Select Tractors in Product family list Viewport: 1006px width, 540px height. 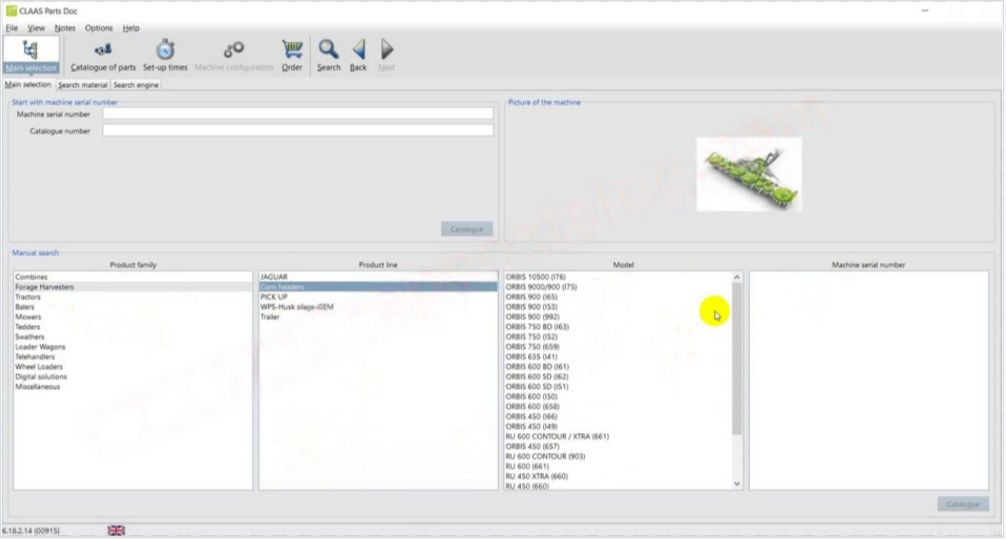point(28,297)
